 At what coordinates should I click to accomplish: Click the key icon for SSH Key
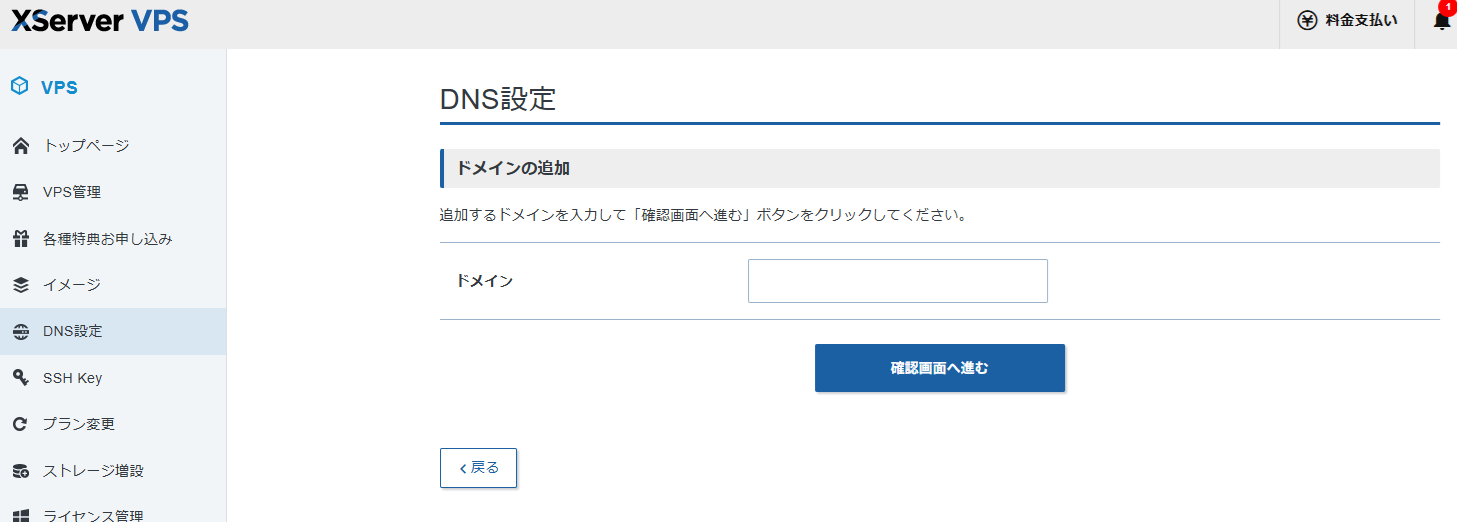pyautogui.click(x=20, y=378)
